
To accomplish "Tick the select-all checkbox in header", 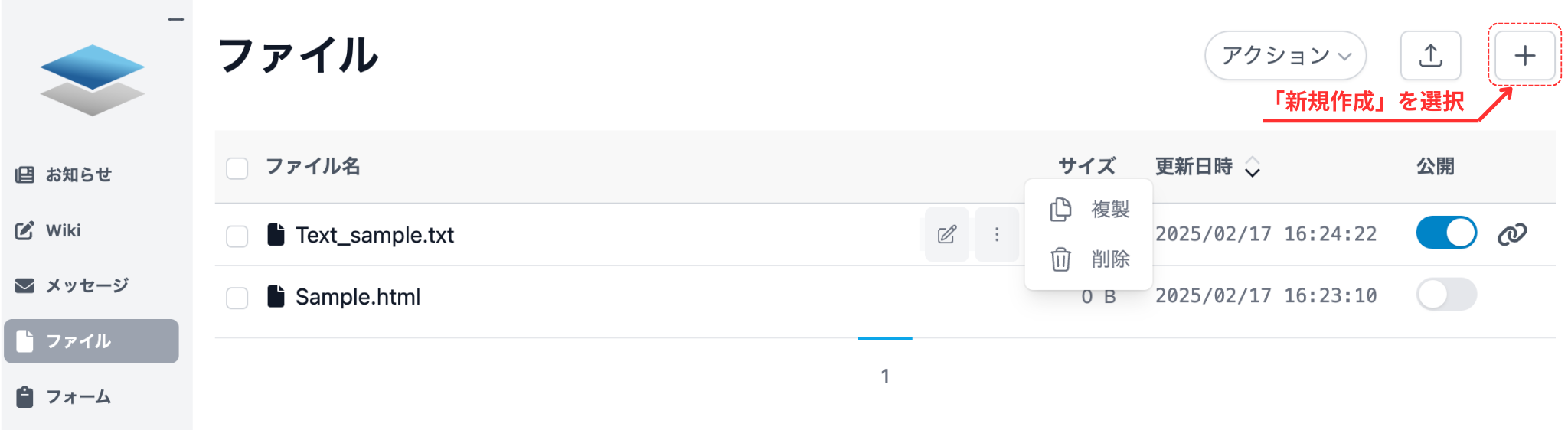I will point(237,168).
